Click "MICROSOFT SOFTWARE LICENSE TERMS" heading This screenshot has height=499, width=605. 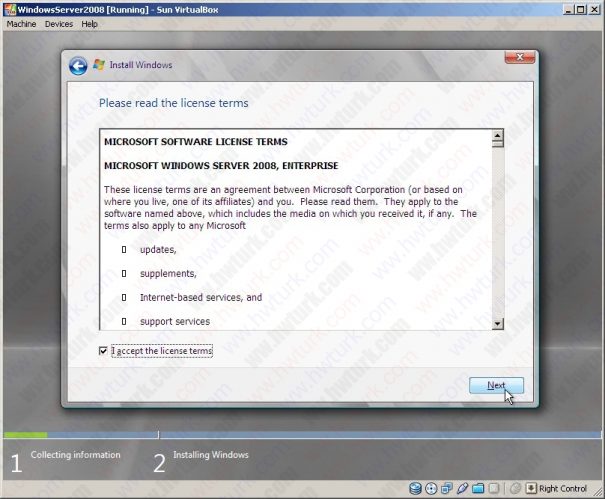(196, 142)
